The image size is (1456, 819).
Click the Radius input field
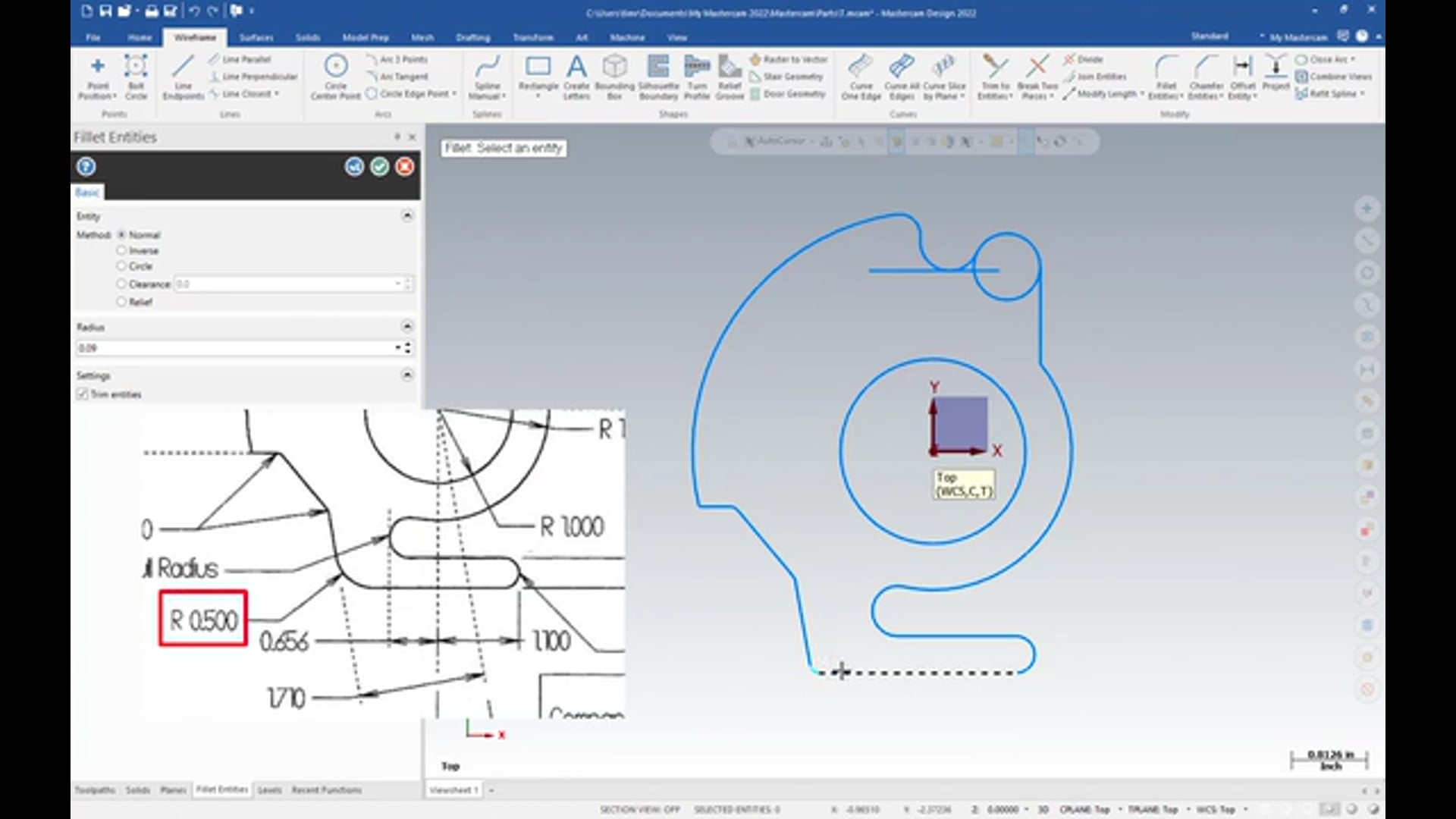pos(235,348)
